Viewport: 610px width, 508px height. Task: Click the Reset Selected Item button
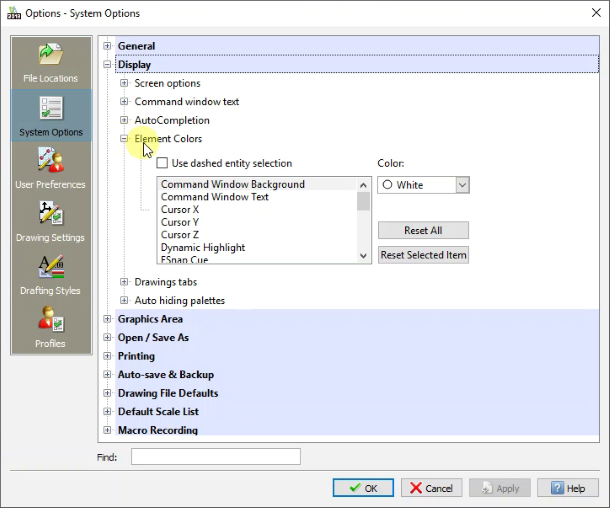423,255
